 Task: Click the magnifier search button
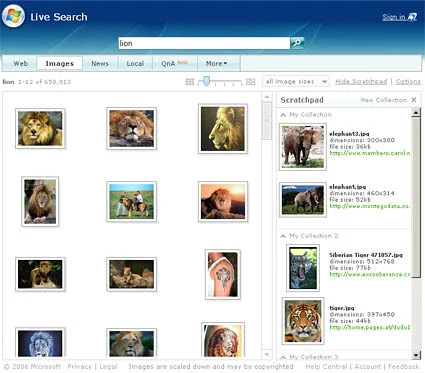coord(297,43)
